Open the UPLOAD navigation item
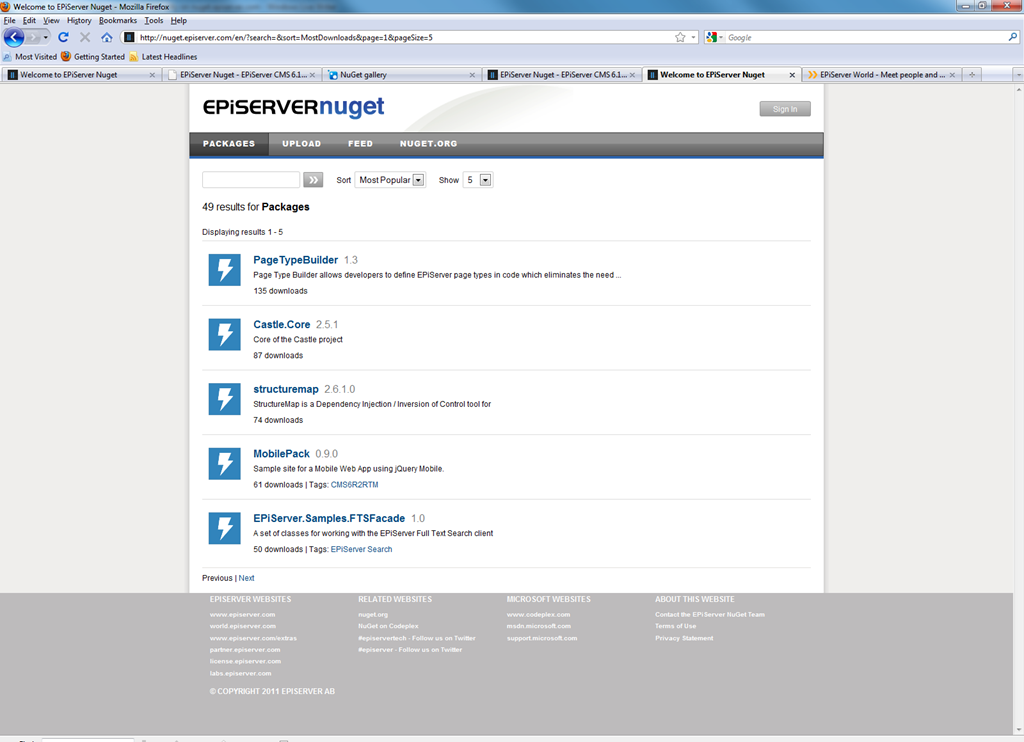The image size is (1024, 742). point(301,144)
